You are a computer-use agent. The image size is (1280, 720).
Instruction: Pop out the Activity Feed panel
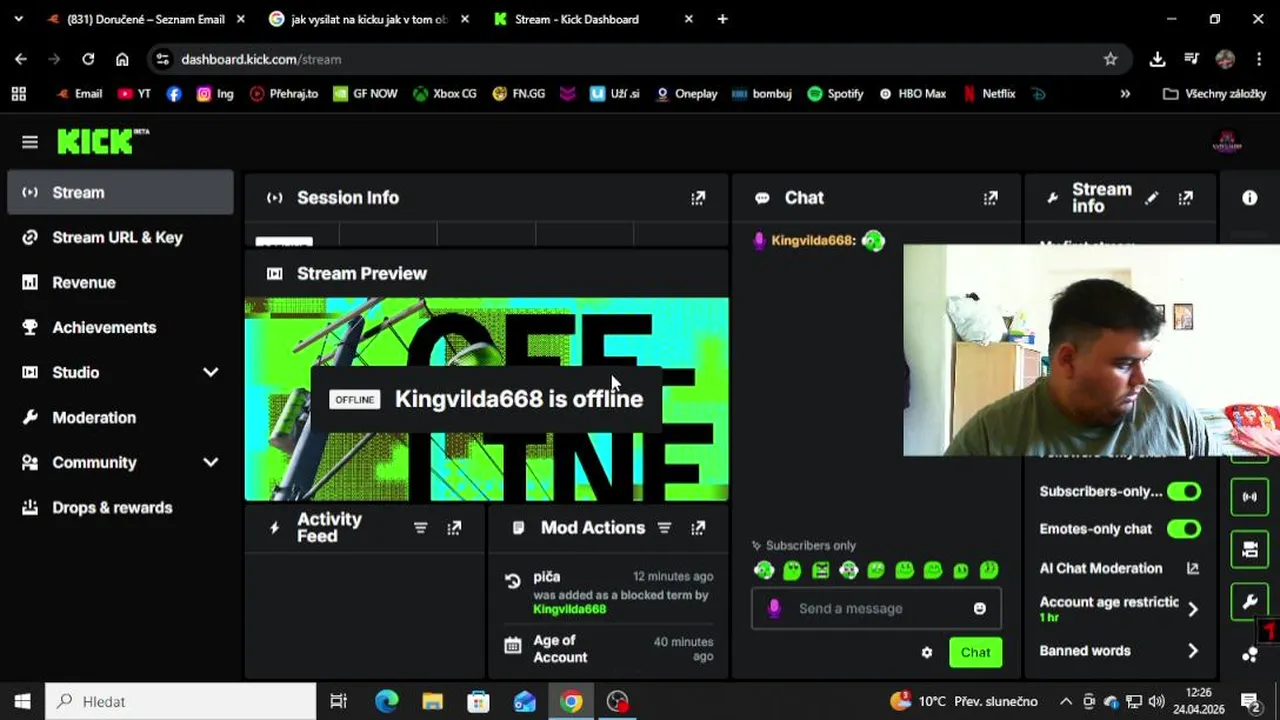454,528
